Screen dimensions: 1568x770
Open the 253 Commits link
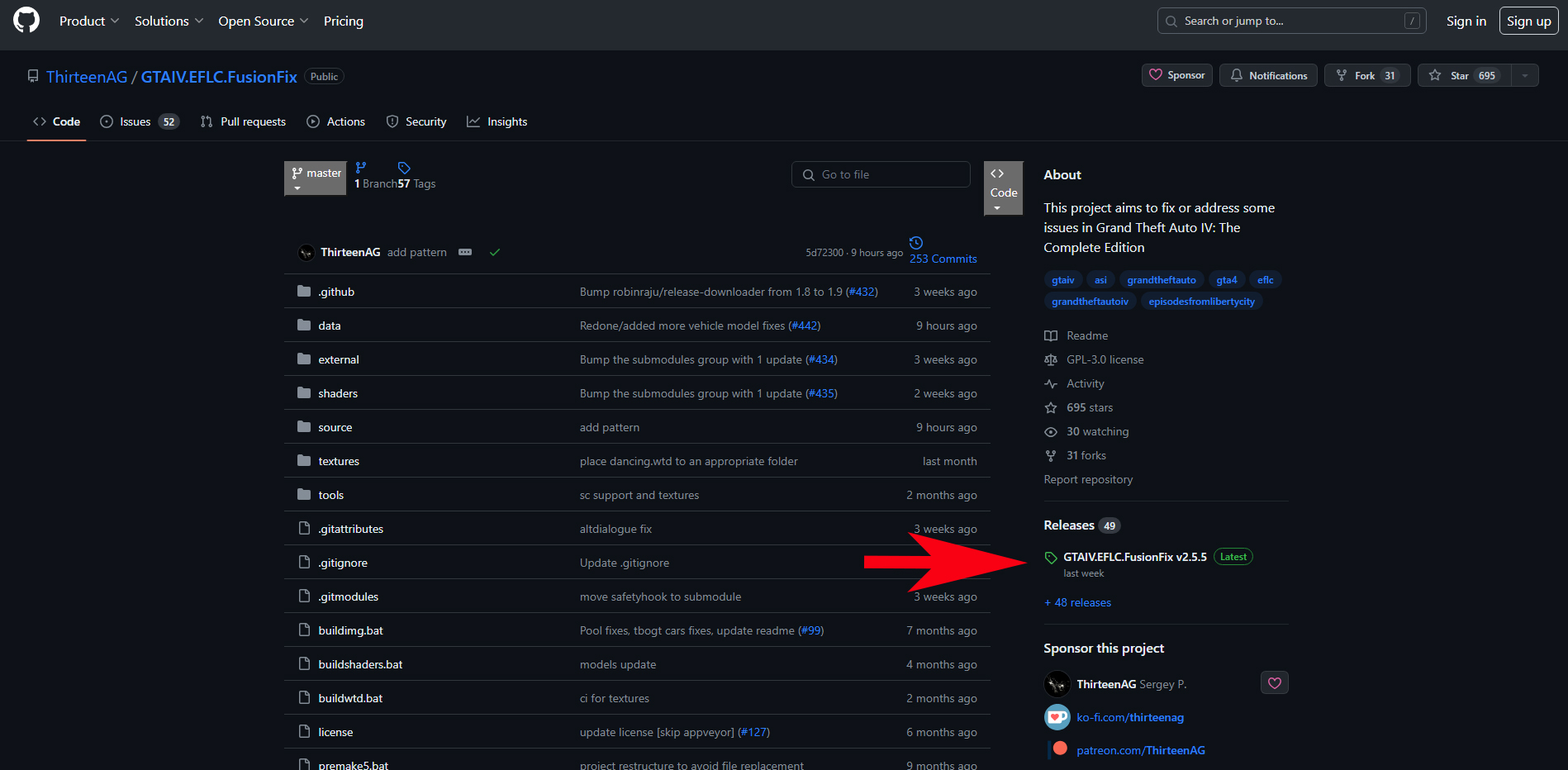pos(943,259)
